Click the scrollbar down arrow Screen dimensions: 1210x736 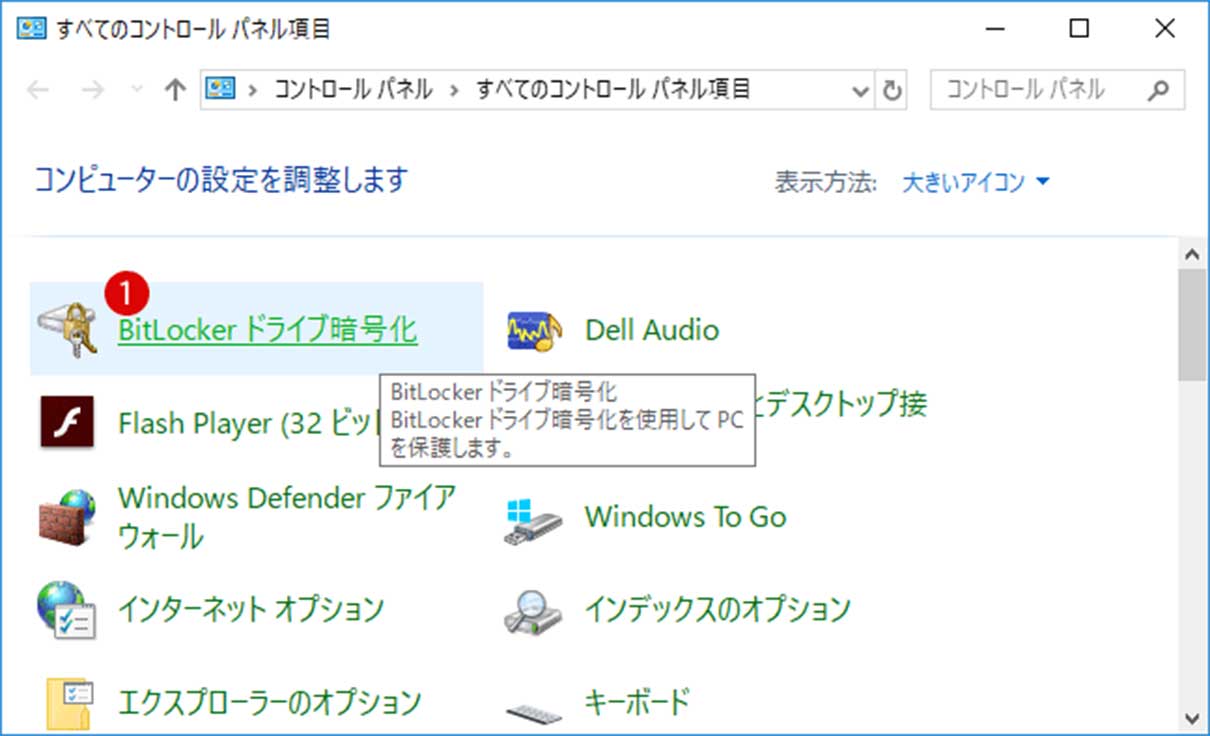pyautogui.click(x=1191, y=717)
